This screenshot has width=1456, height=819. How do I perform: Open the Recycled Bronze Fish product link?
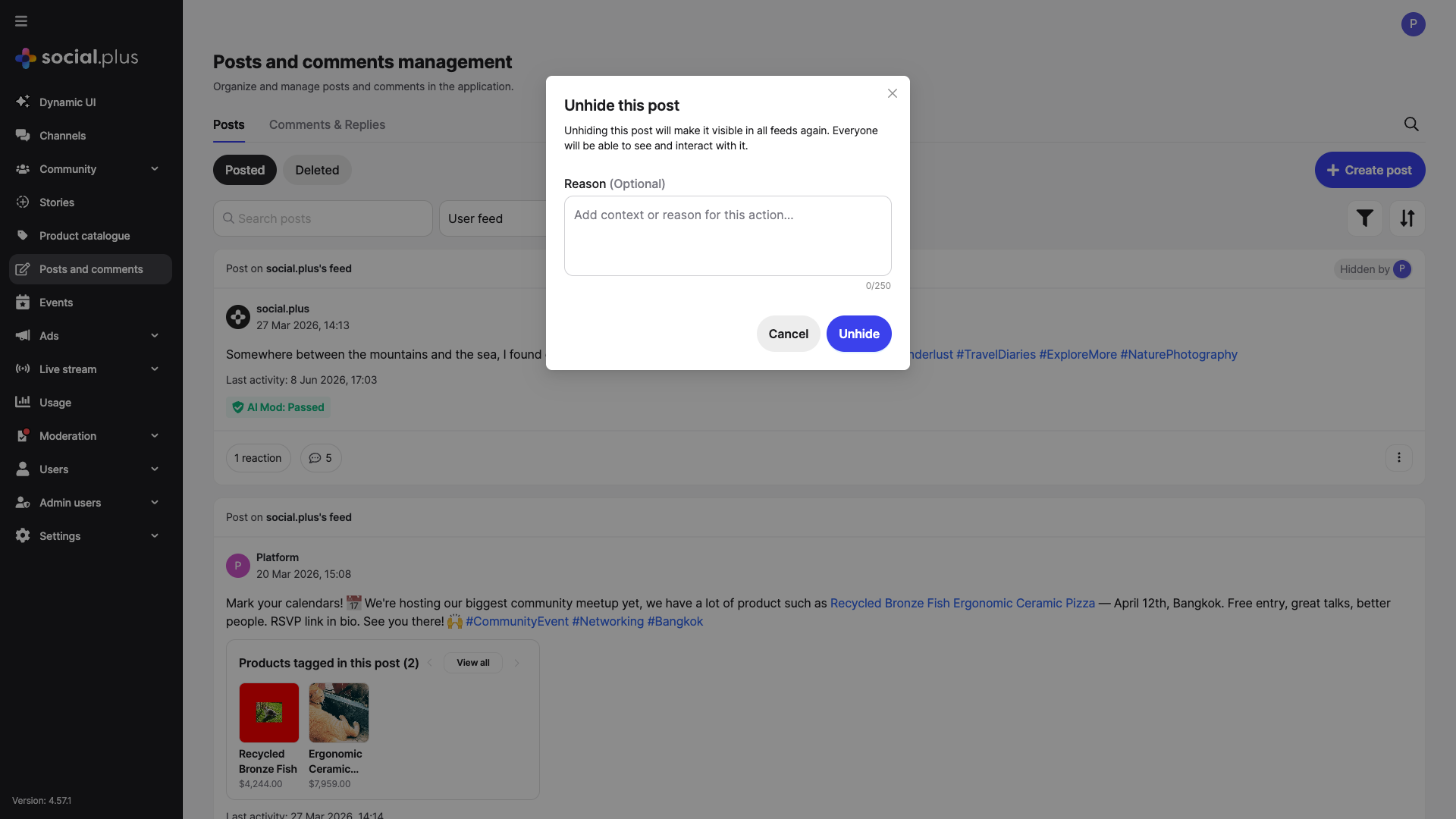(x=890, y=604)
